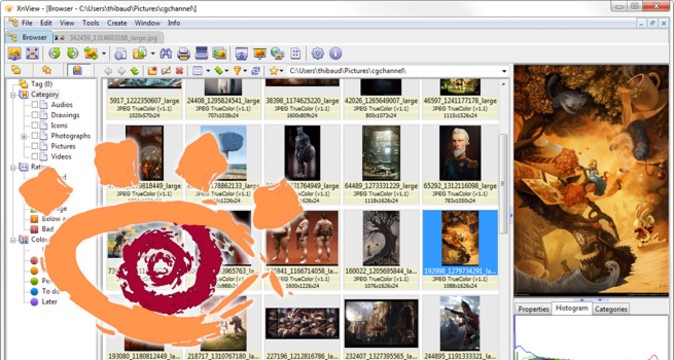Click the printer icon in toolbar

coord(184,54)
